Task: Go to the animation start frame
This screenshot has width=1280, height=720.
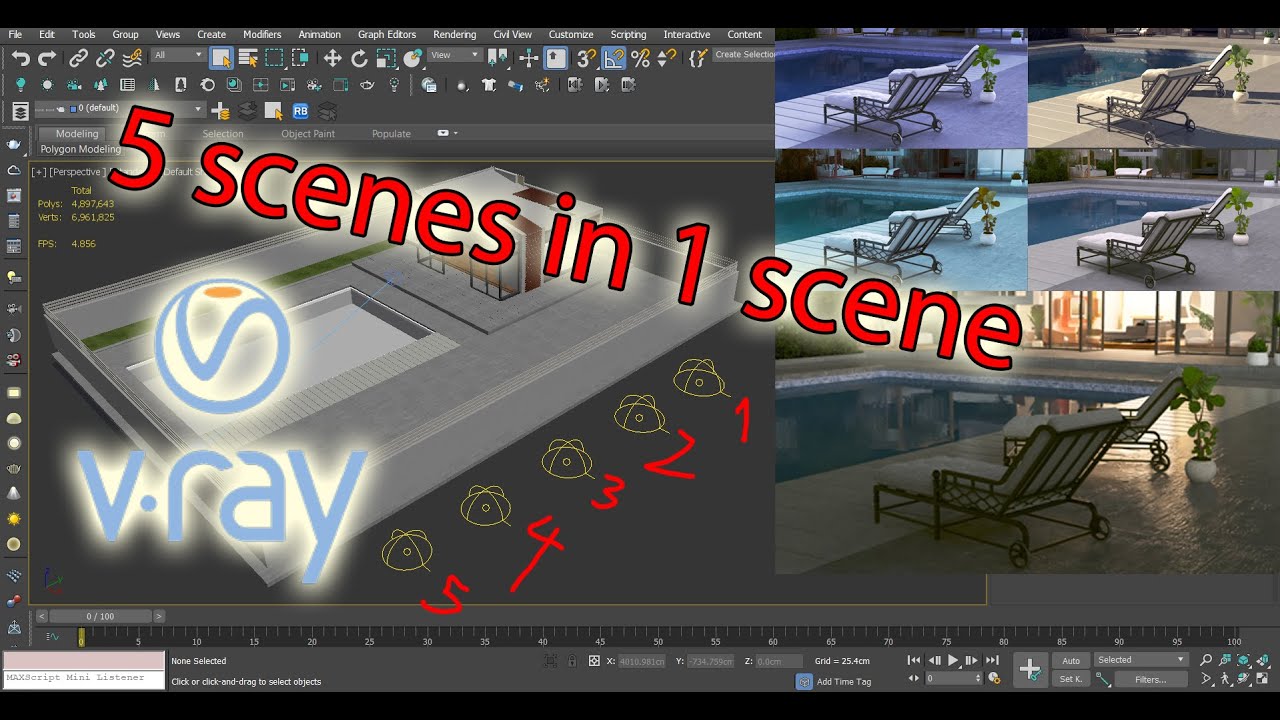Action: click(x=914, y=660)
